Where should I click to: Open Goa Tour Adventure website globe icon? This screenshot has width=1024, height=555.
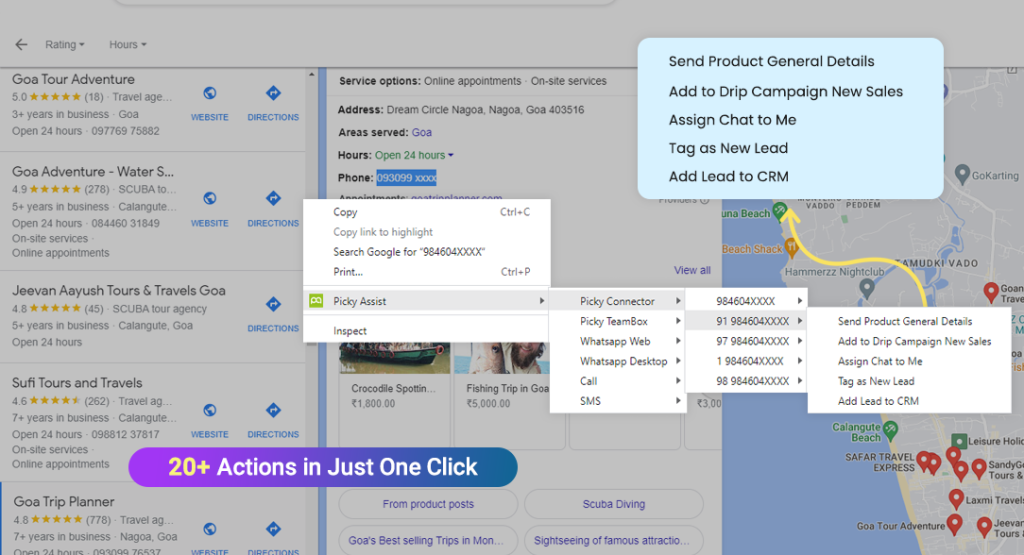point(210,93)
